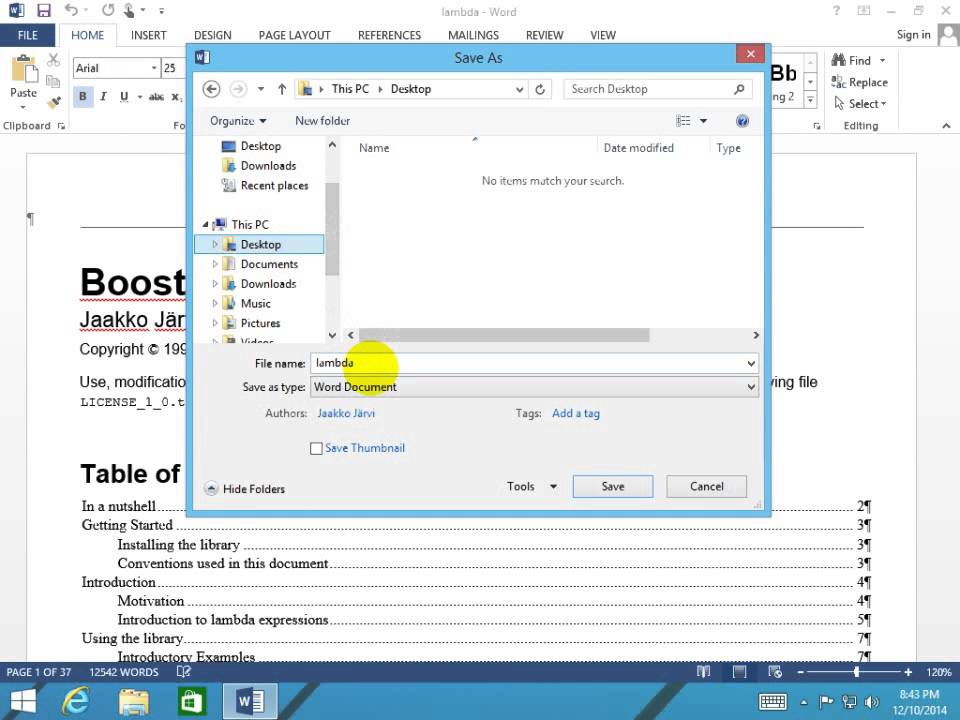This screenshot has height=720, width=960.
Task: Switch to Read Mode view in status bar
Action: (703, 672)
